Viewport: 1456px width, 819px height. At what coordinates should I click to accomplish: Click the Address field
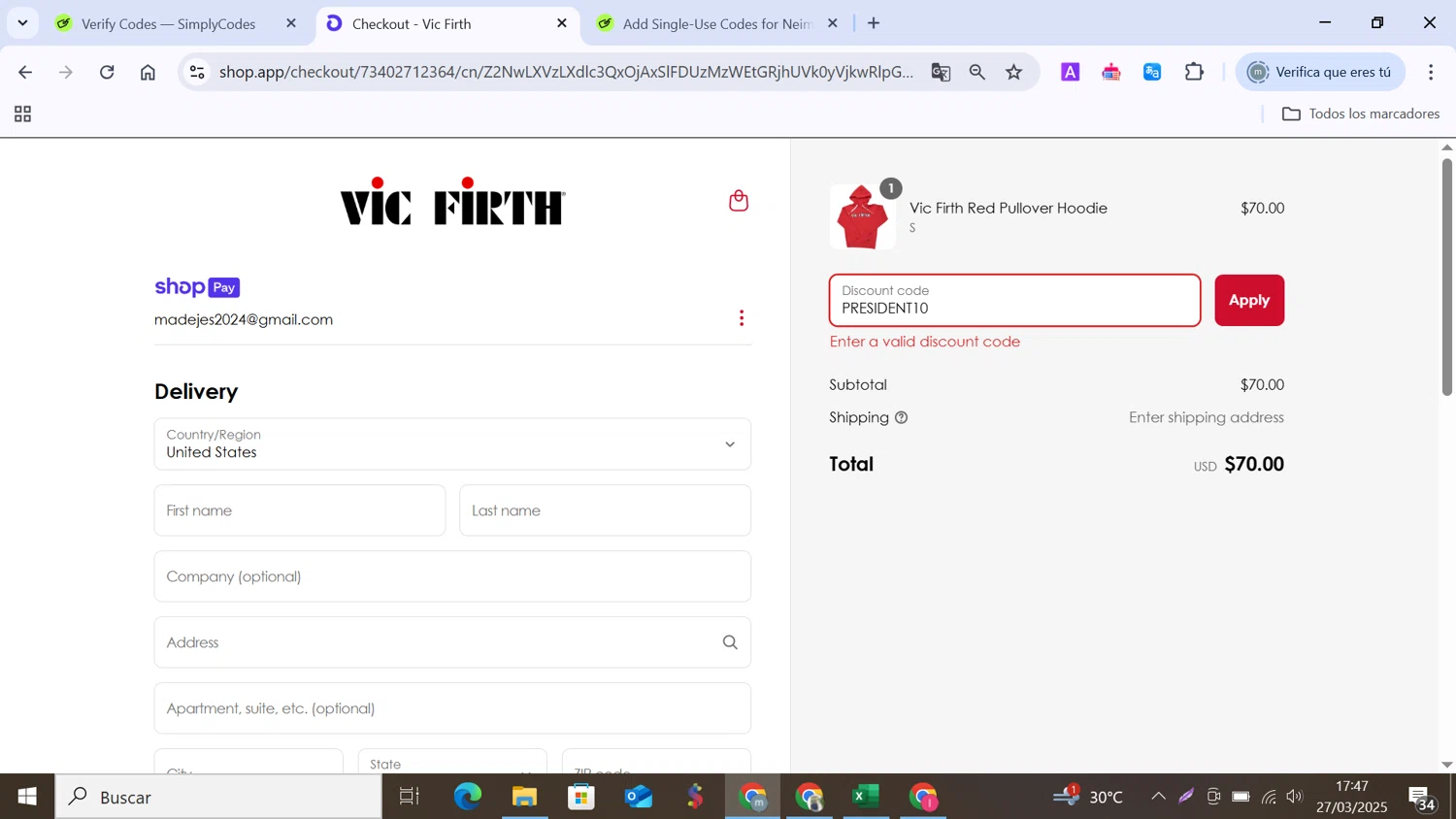click(452, 642)
